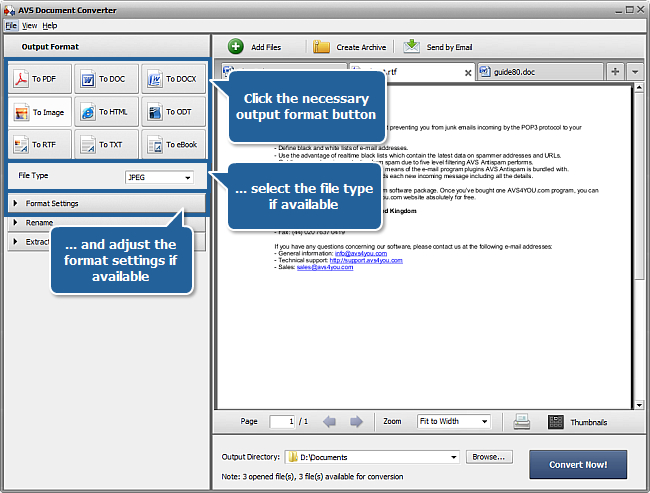This screenshot has height=493, width=650.
Task: Open the sales@avs4you.com link
Action: (325, 267)
